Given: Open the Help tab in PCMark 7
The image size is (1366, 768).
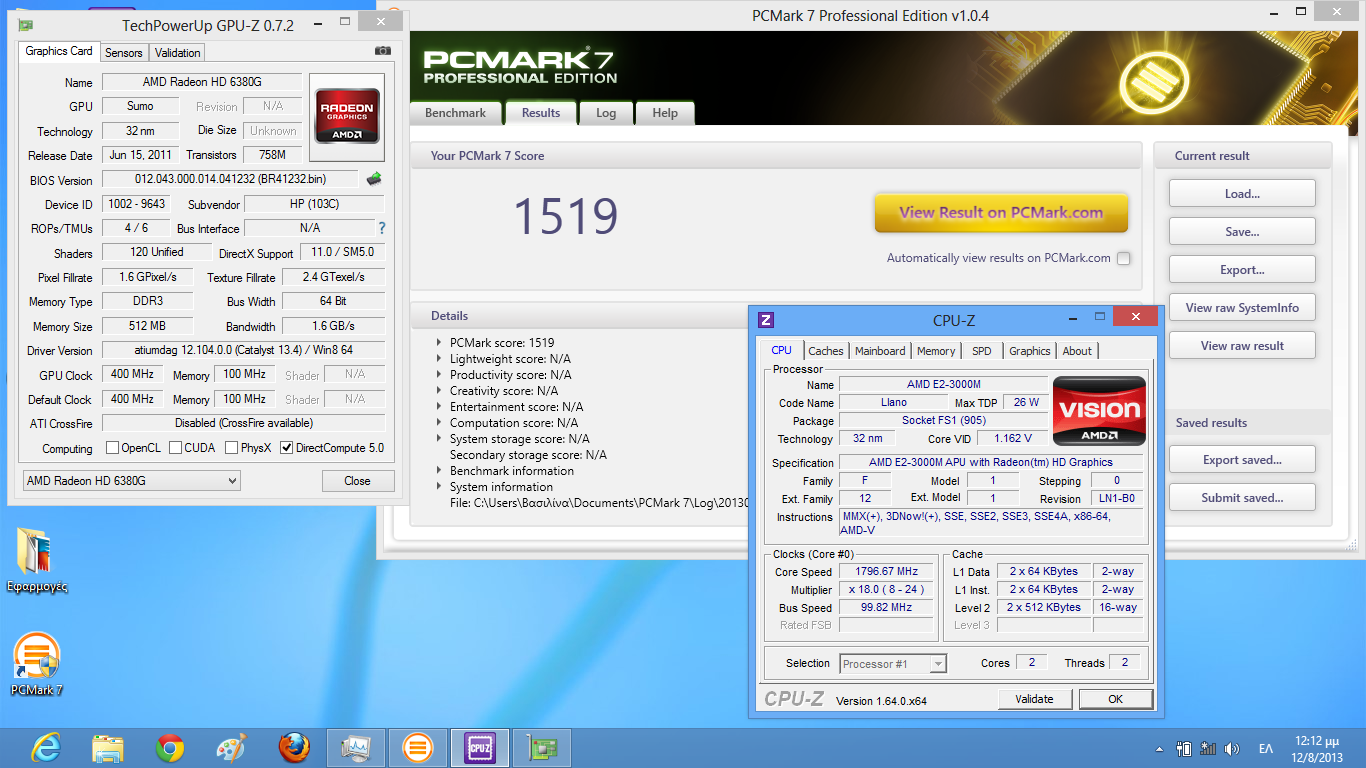Looking at the screenshot, I should coord(665,113).
